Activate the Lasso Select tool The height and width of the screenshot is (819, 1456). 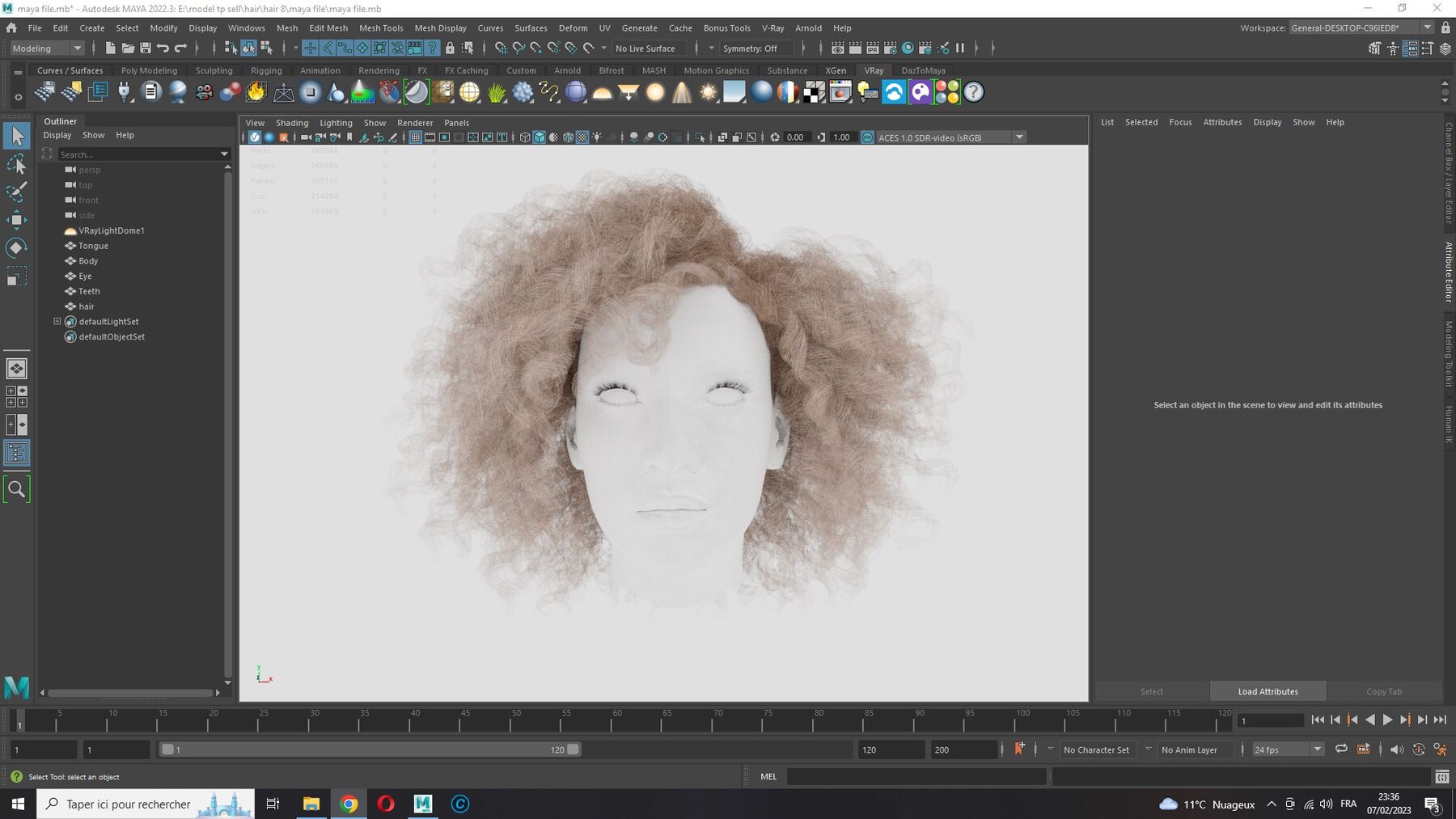point(16,164)
